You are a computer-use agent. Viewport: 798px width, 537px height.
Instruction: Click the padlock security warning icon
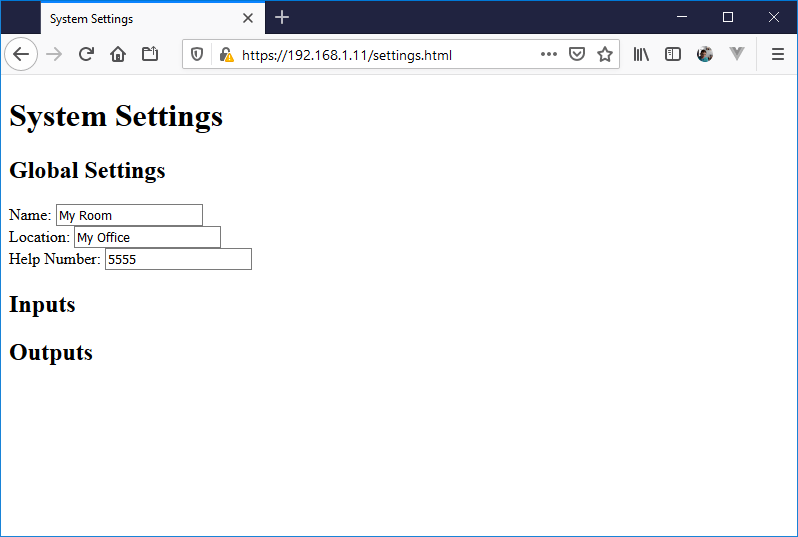pos(226,55)
